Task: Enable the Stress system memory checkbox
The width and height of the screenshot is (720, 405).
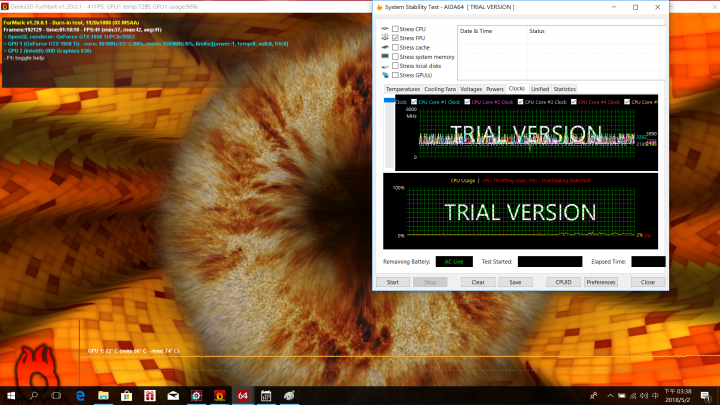Action: [395, 56]
